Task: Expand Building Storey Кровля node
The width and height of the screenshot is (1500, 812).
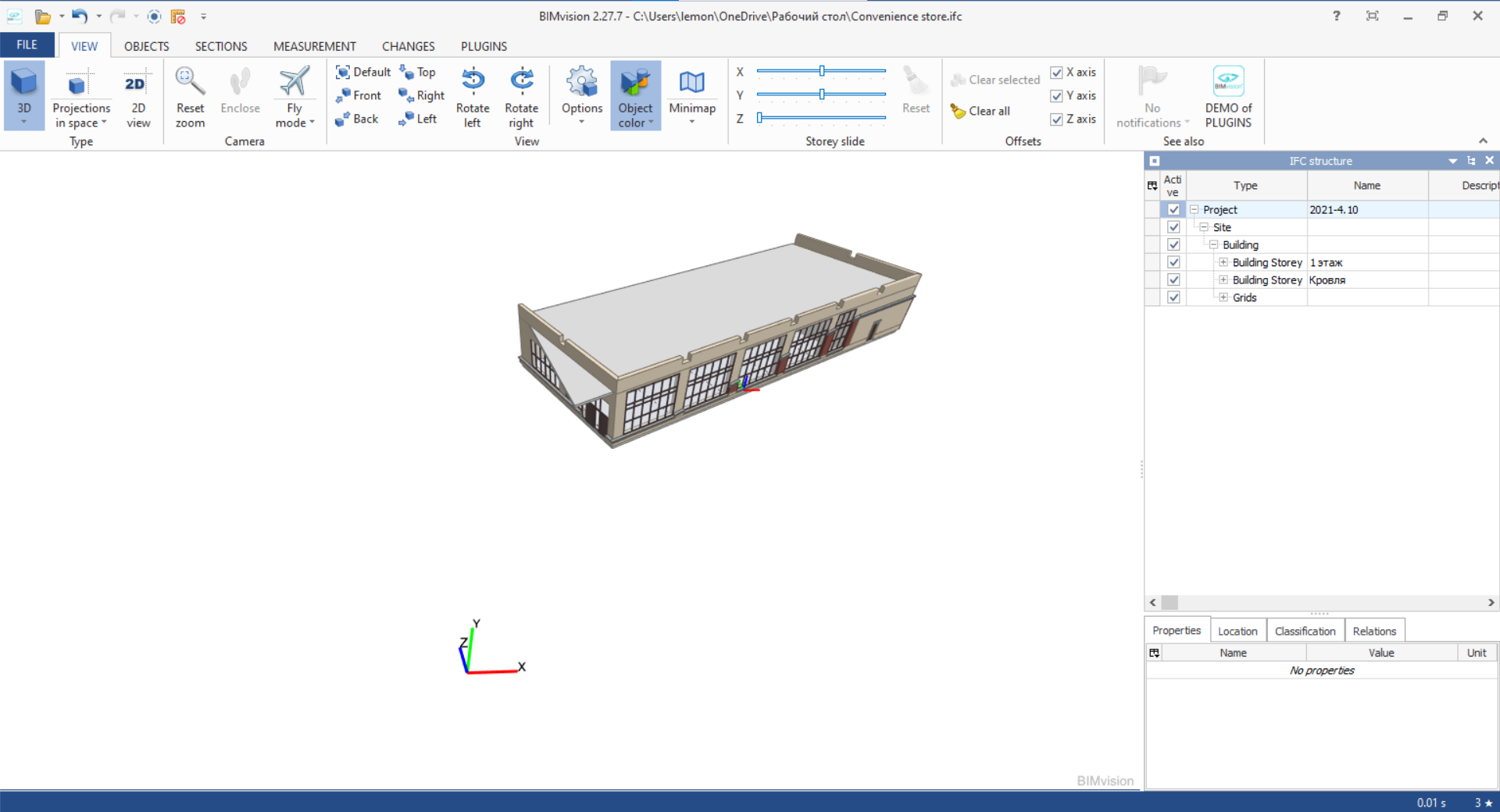Action: (x=1223, y=280)
